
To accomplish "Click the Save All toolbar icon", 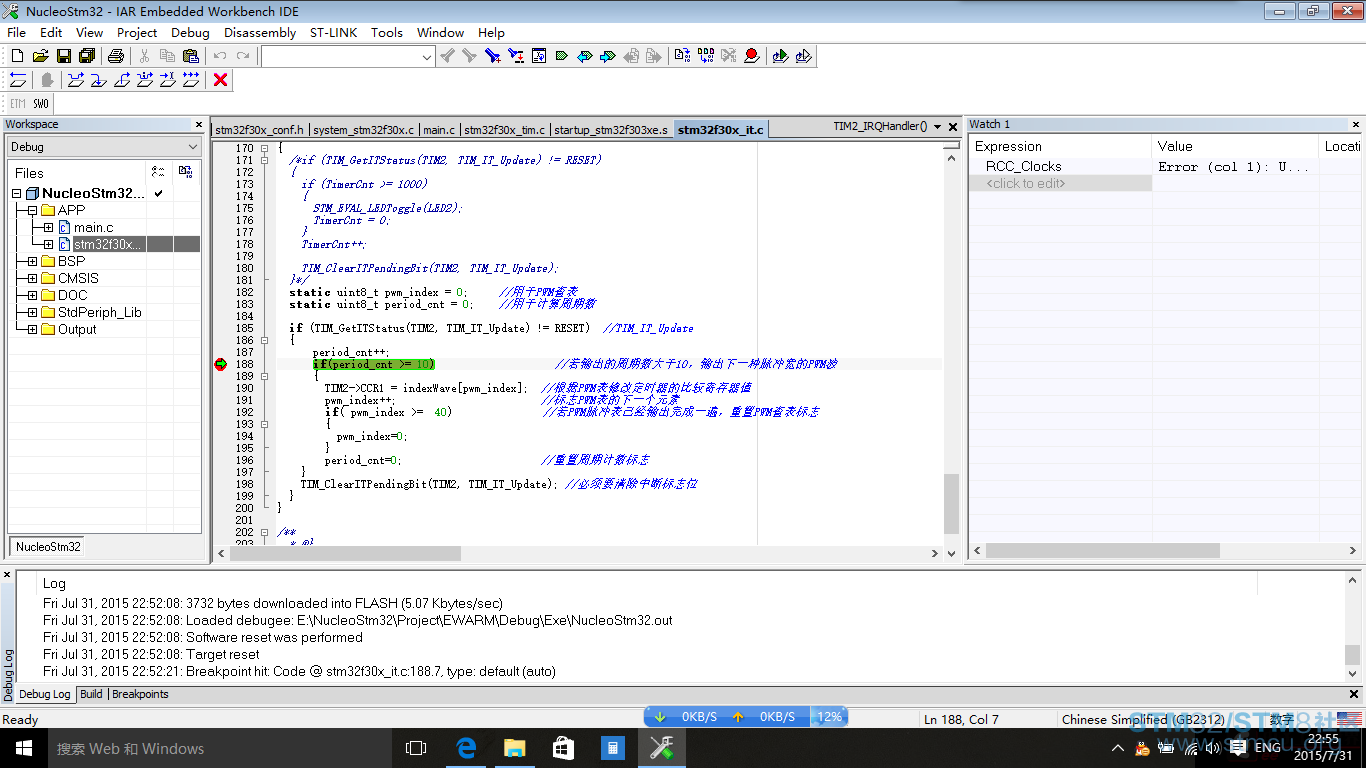I will tap(87, 56).
